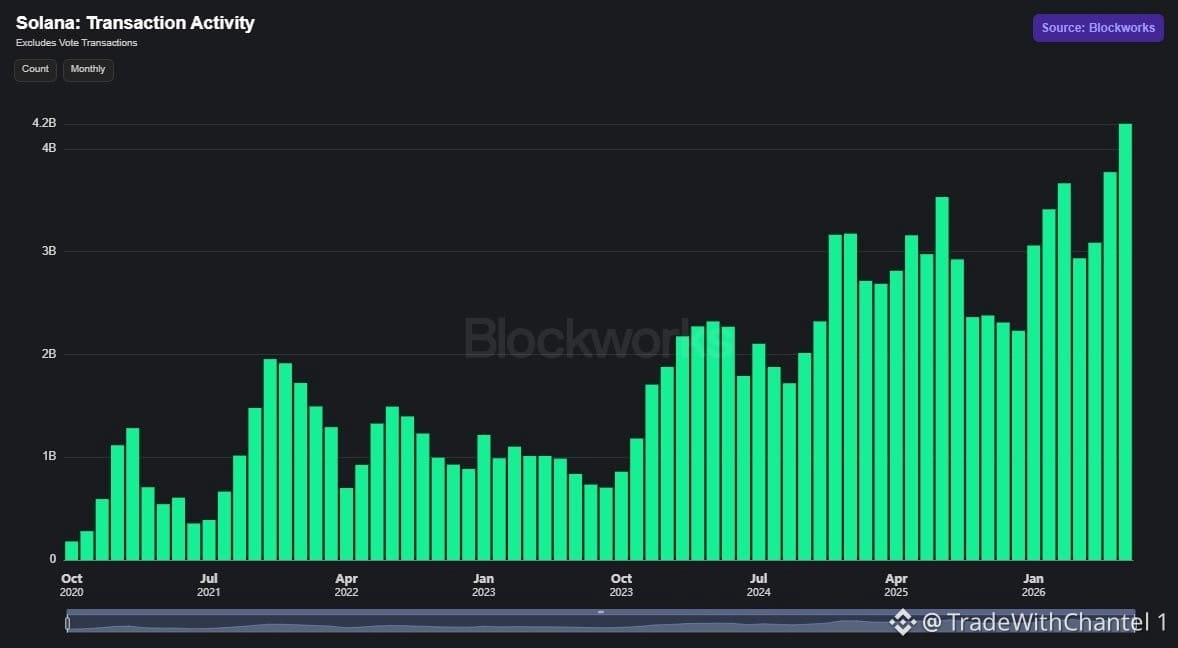Click the Jan 2026 axis label

pyautogui.click(x=1033, y=585)
